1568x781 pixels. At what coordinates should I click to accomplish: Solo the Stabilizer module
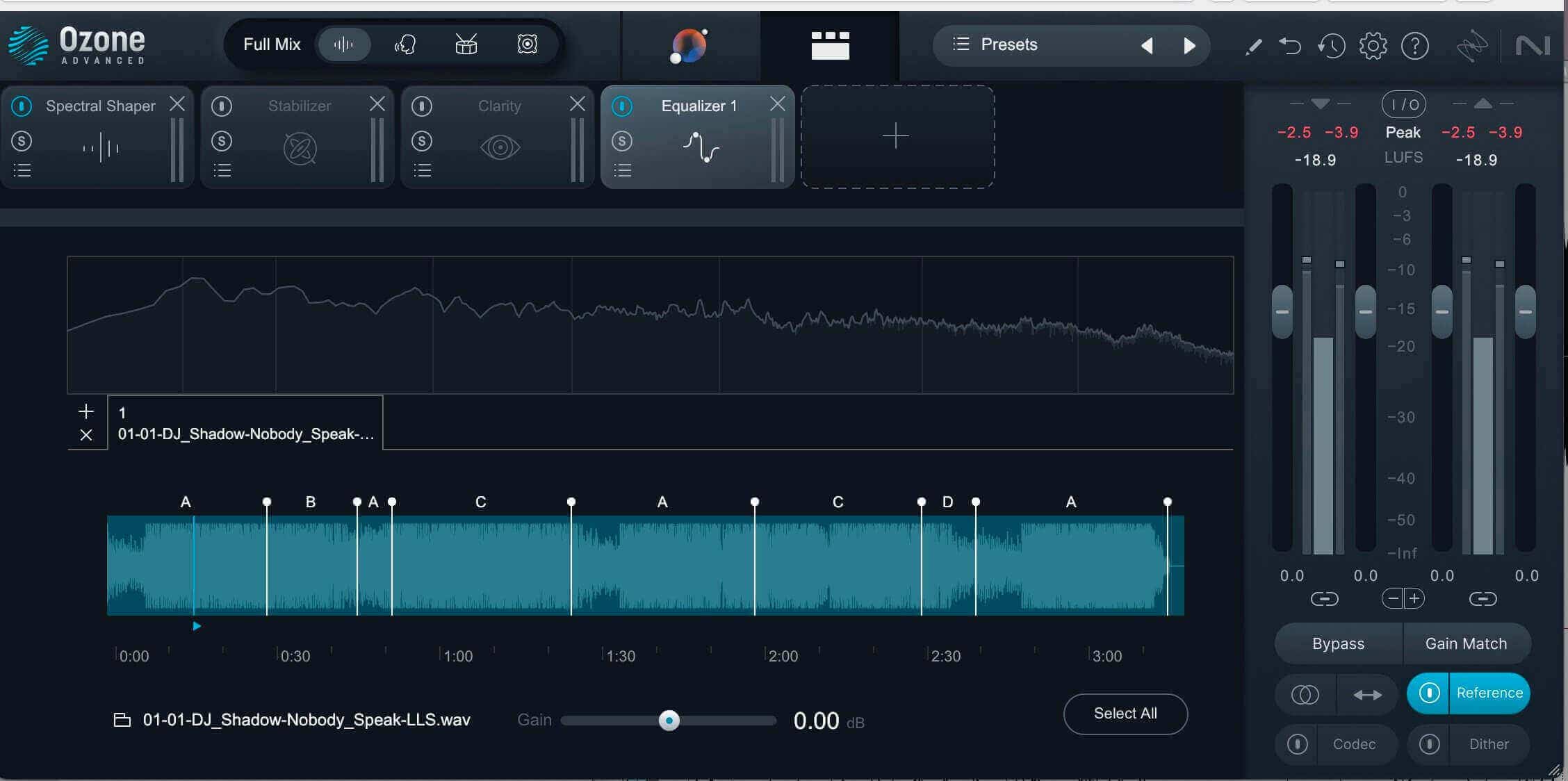(x=222, y=142)
